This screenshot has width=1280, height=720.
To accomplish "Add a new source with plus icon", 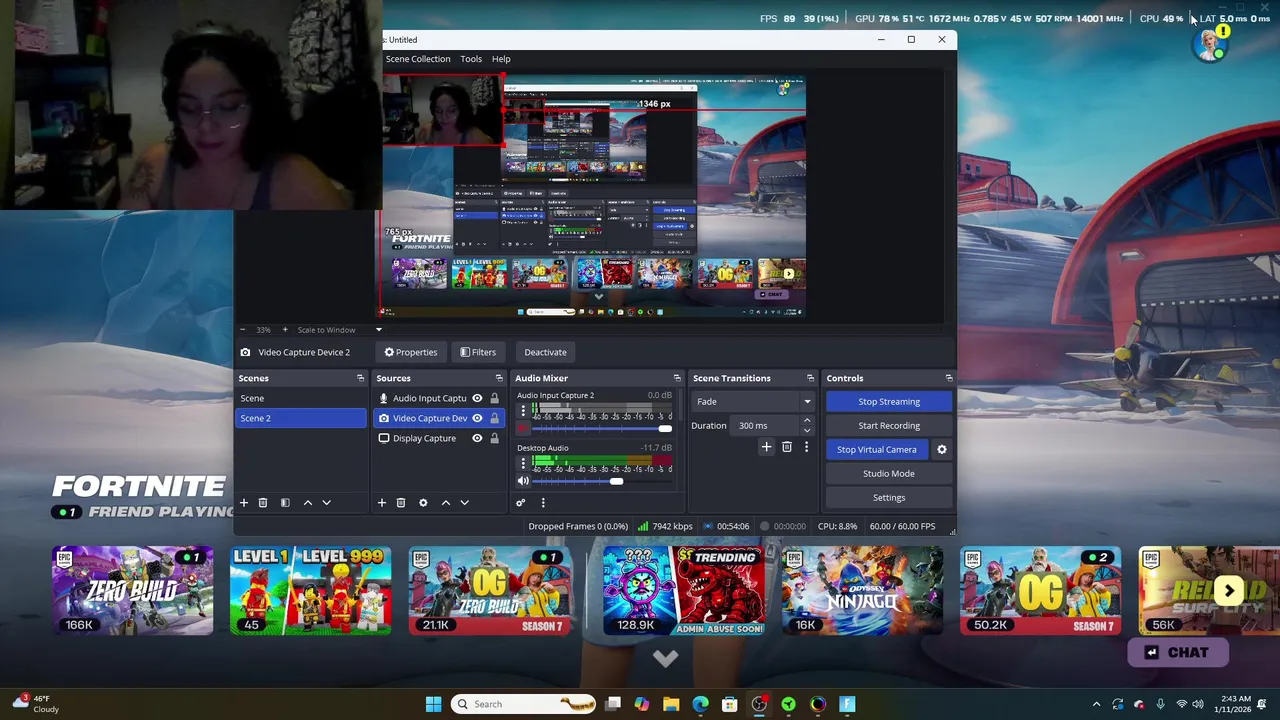I will pyautogui.click(x=381, y=503).
